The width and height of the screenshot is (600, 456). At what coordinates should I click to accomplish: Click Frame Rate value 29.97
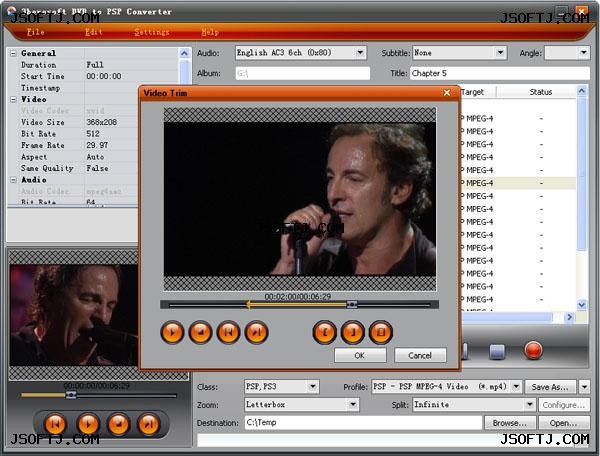coord(97,145)
